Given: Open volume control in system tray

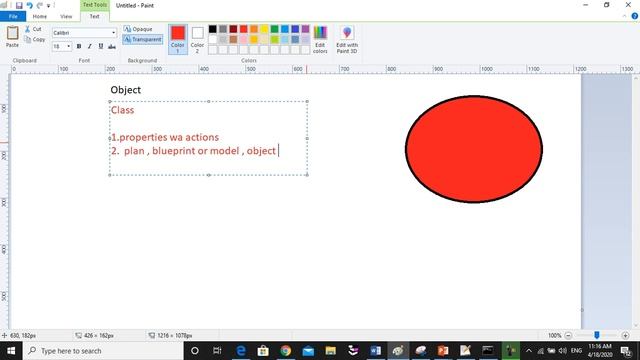Looking at the screenshot, I should (x=562, y=351).
